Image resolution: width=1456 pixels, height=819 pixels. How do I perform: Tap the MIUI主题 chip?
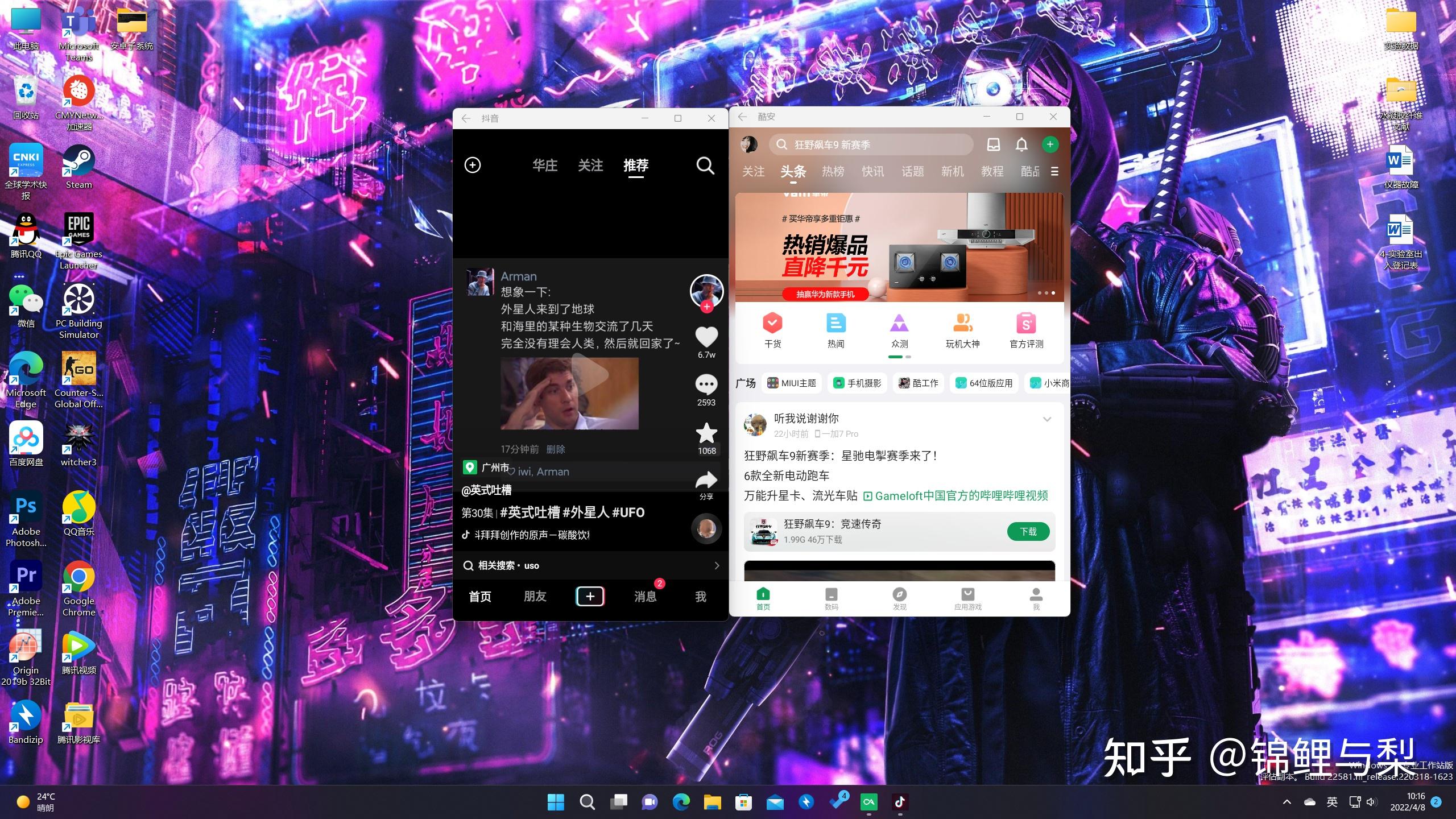coord(792,383)
